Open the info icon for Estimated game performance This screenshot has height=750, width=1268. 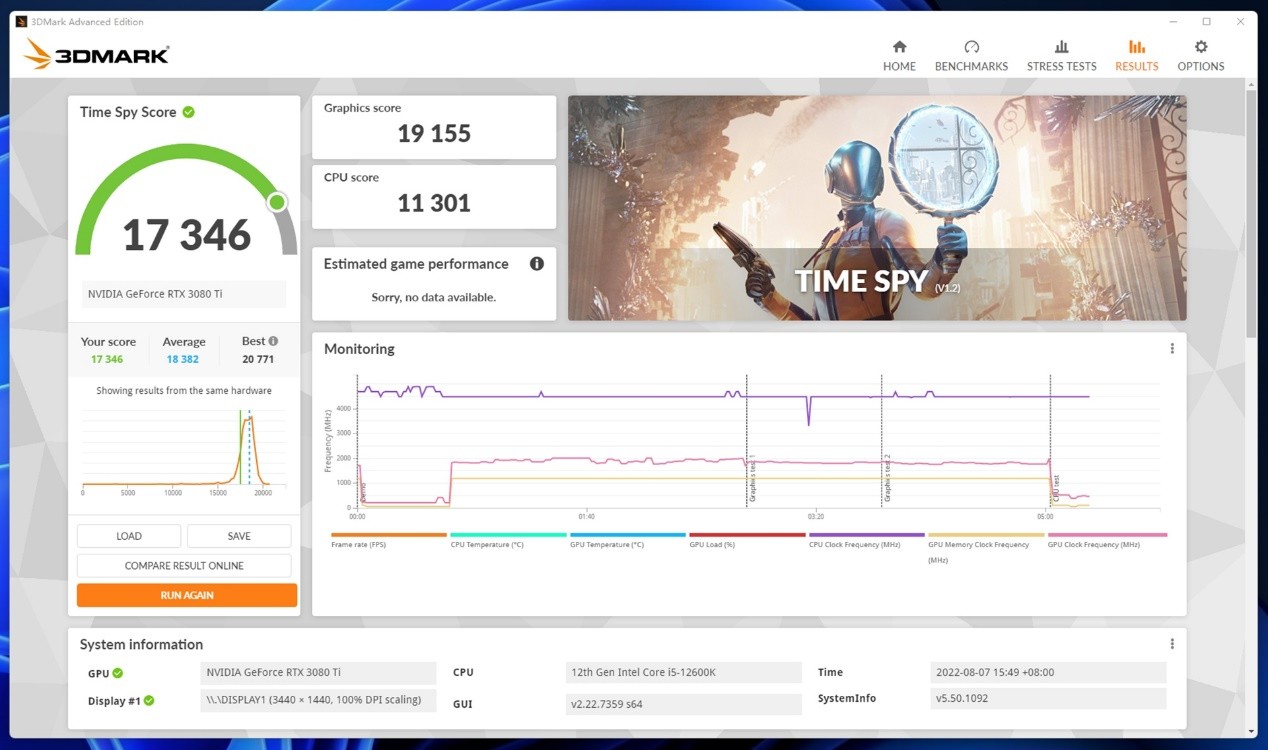(537, 264)
